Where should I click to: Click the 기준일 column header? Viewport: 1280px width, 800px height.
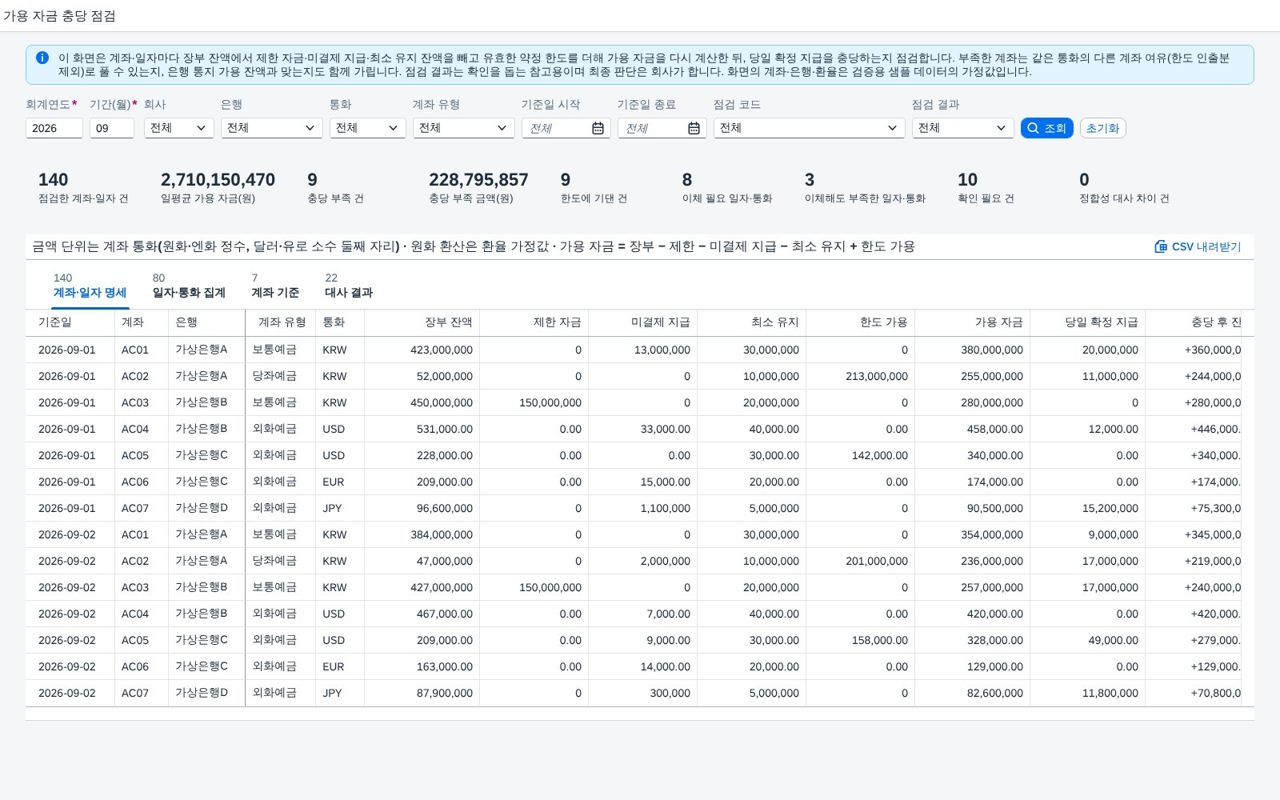click(70, 323)
